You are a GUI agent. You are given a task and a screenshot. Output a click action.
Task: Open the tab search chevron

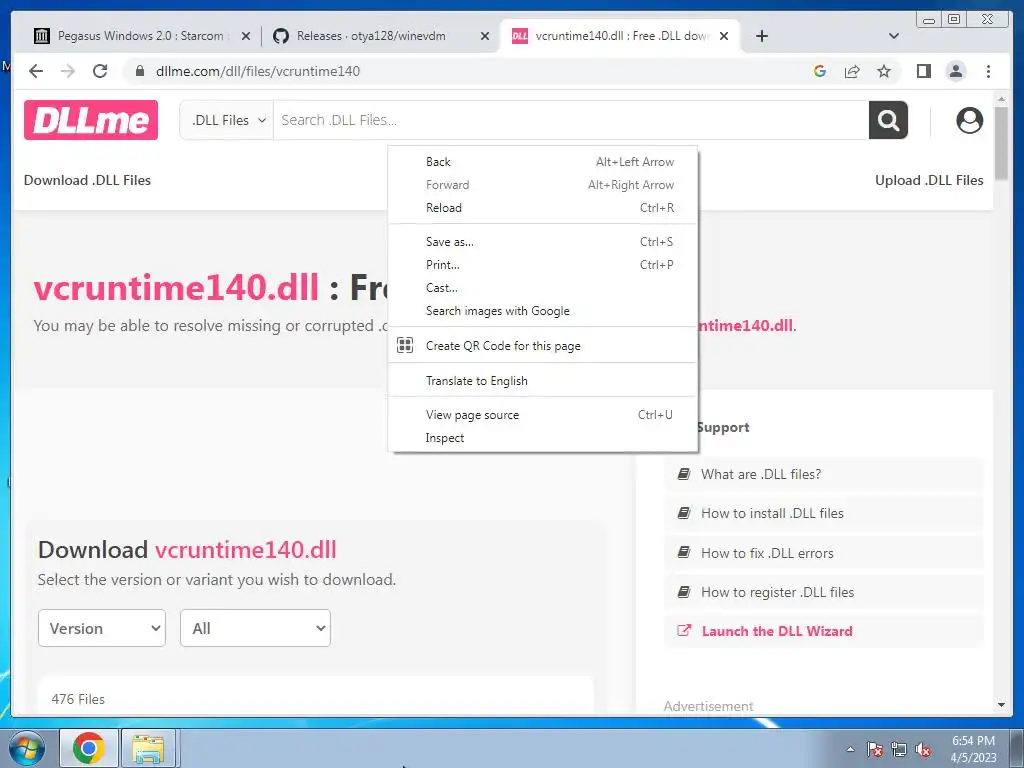tap(894, 36)
